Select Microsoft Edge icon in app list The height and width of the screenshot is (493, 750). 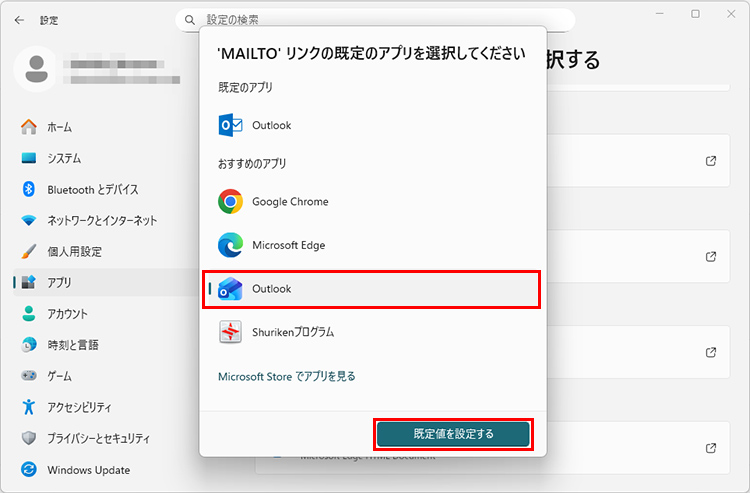click(230, 245)
